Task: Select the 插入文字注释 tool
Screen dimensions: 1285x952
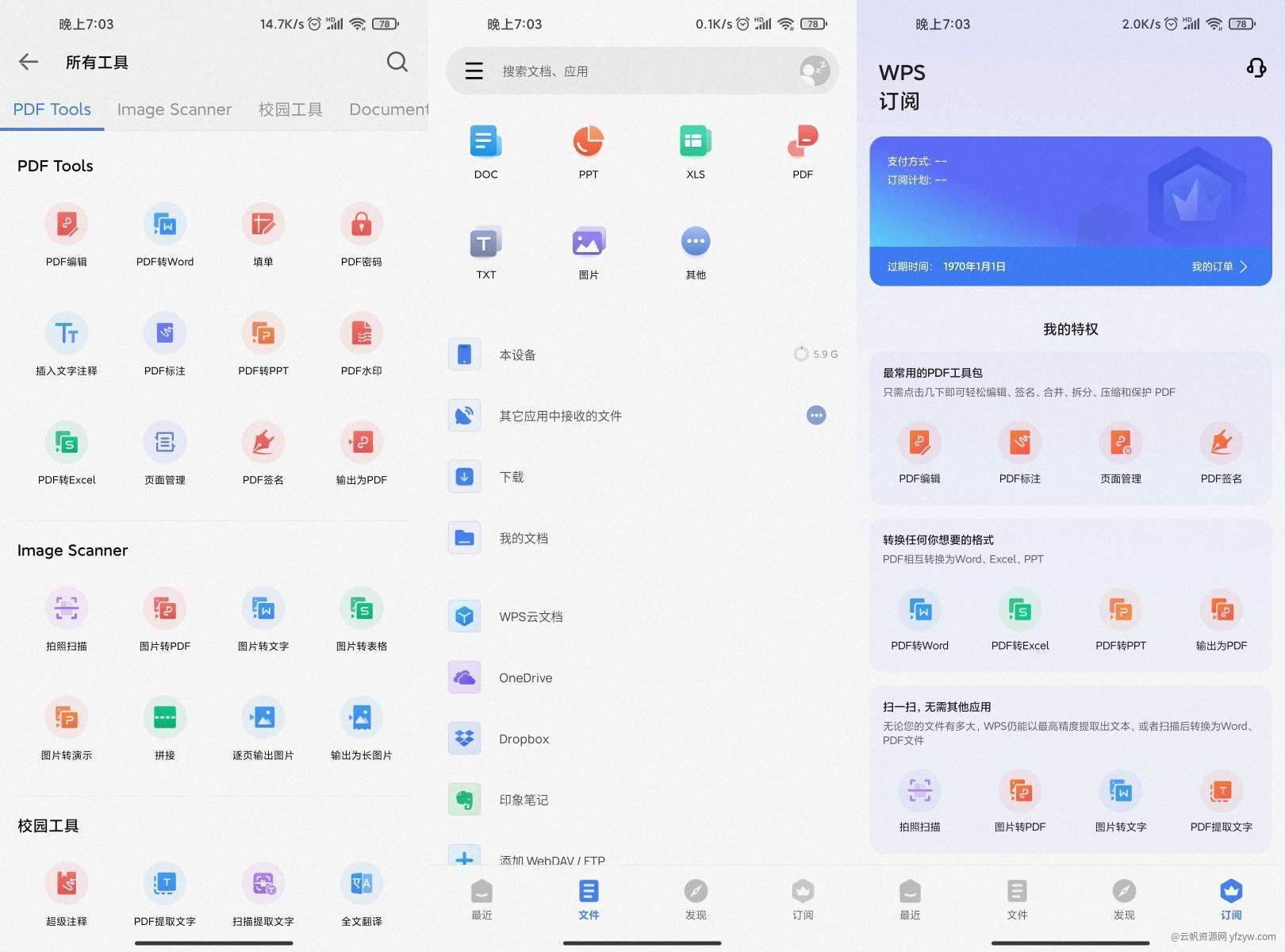Action: [67, 344]
